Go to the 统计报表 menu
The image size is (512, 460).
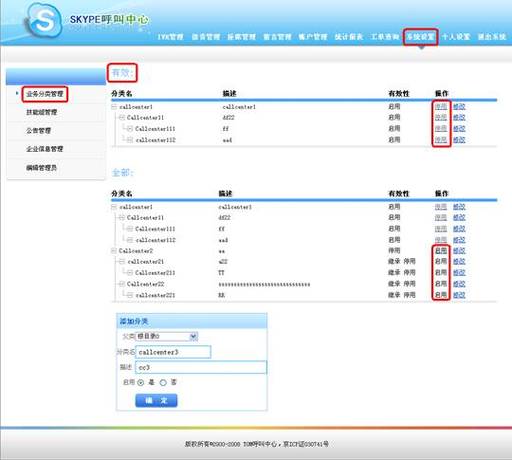[349, 37]
